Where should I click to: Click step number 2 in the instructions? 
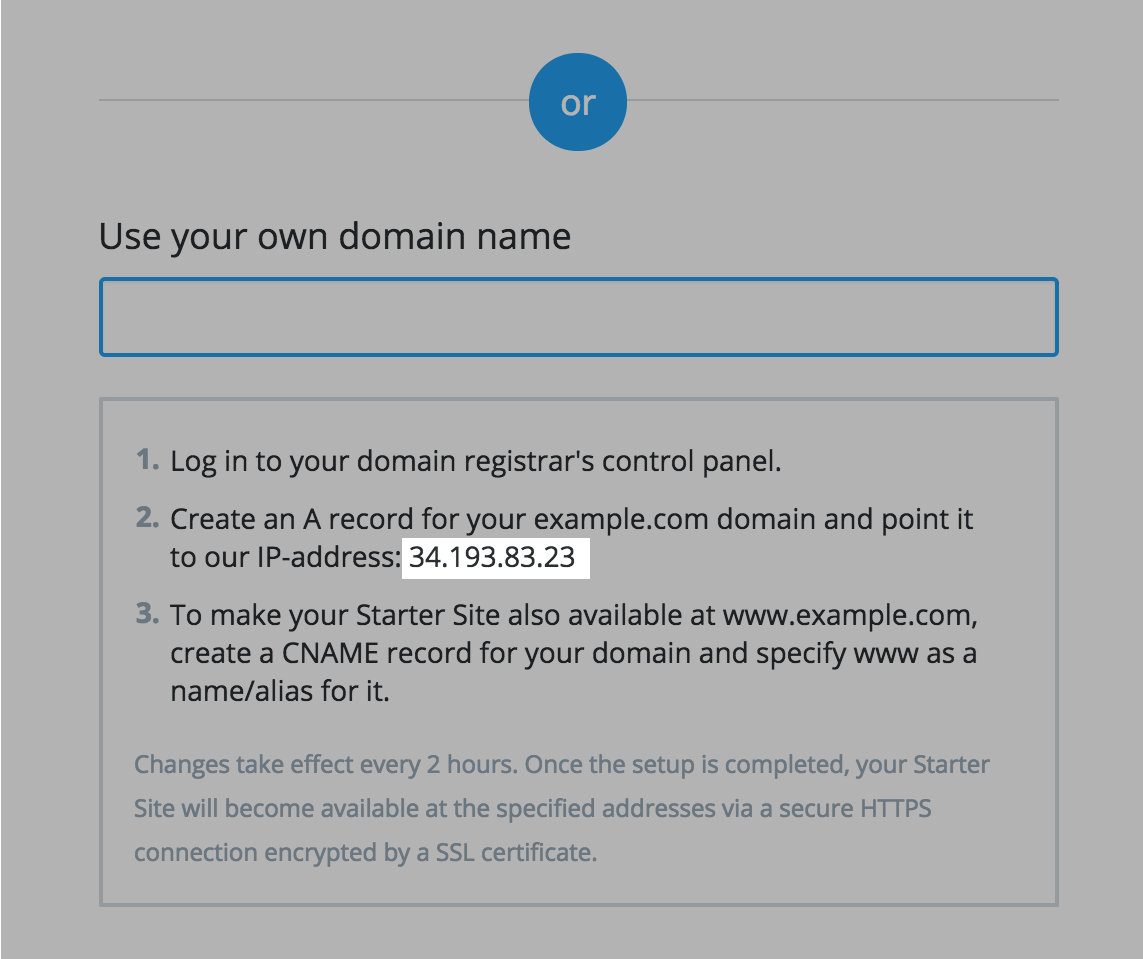click(x=148, y=519)
